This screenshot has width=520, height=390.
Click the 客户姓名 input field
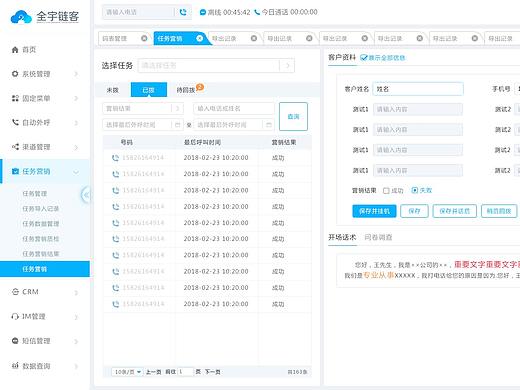(x=418, y=89)
